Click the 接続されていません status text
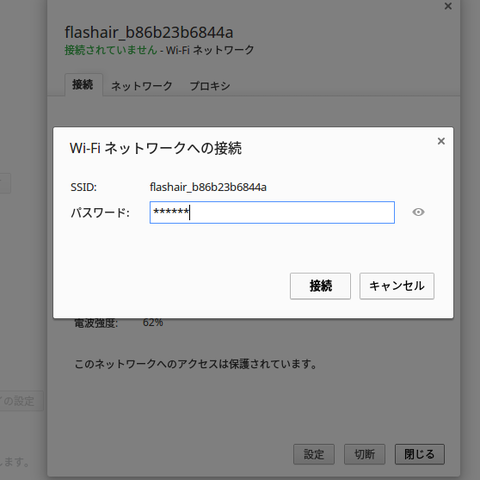This screenshot has height=480, width=480. pos(111,50)
